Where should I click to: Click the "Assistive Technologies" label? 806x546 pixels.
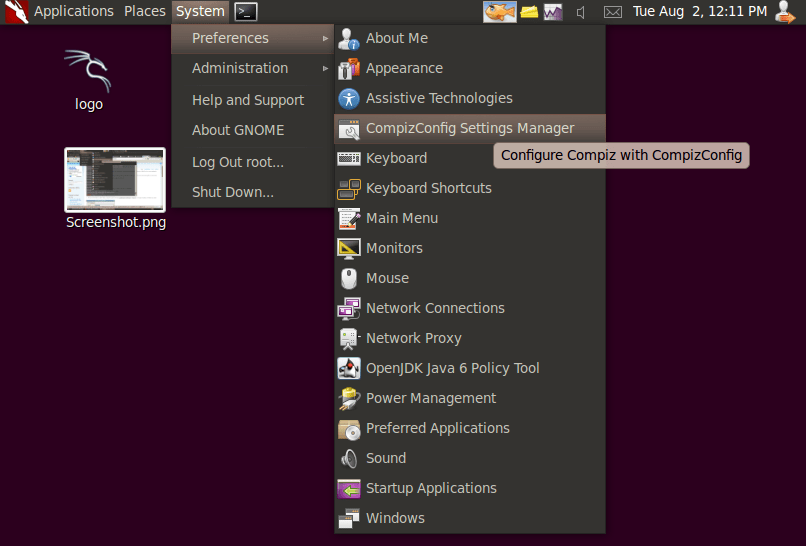[439, 98]
